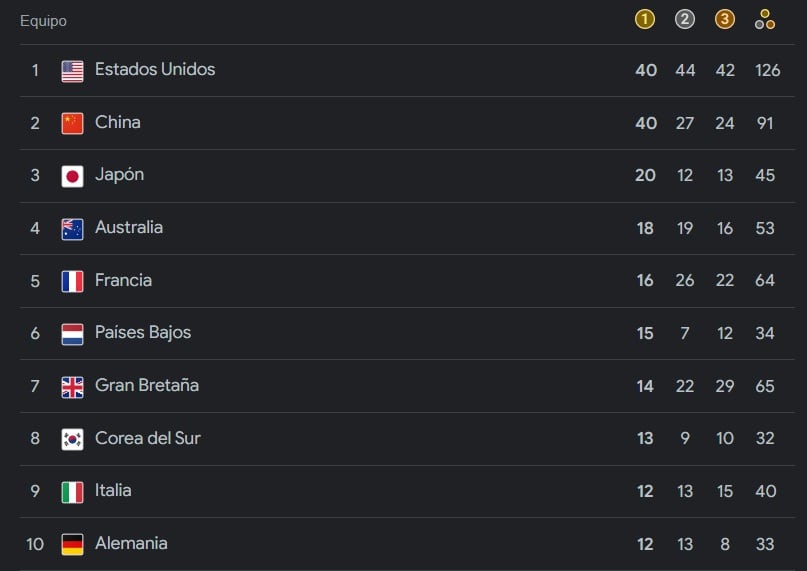
Task: Click the Japan flag icon
Action: 72,176
